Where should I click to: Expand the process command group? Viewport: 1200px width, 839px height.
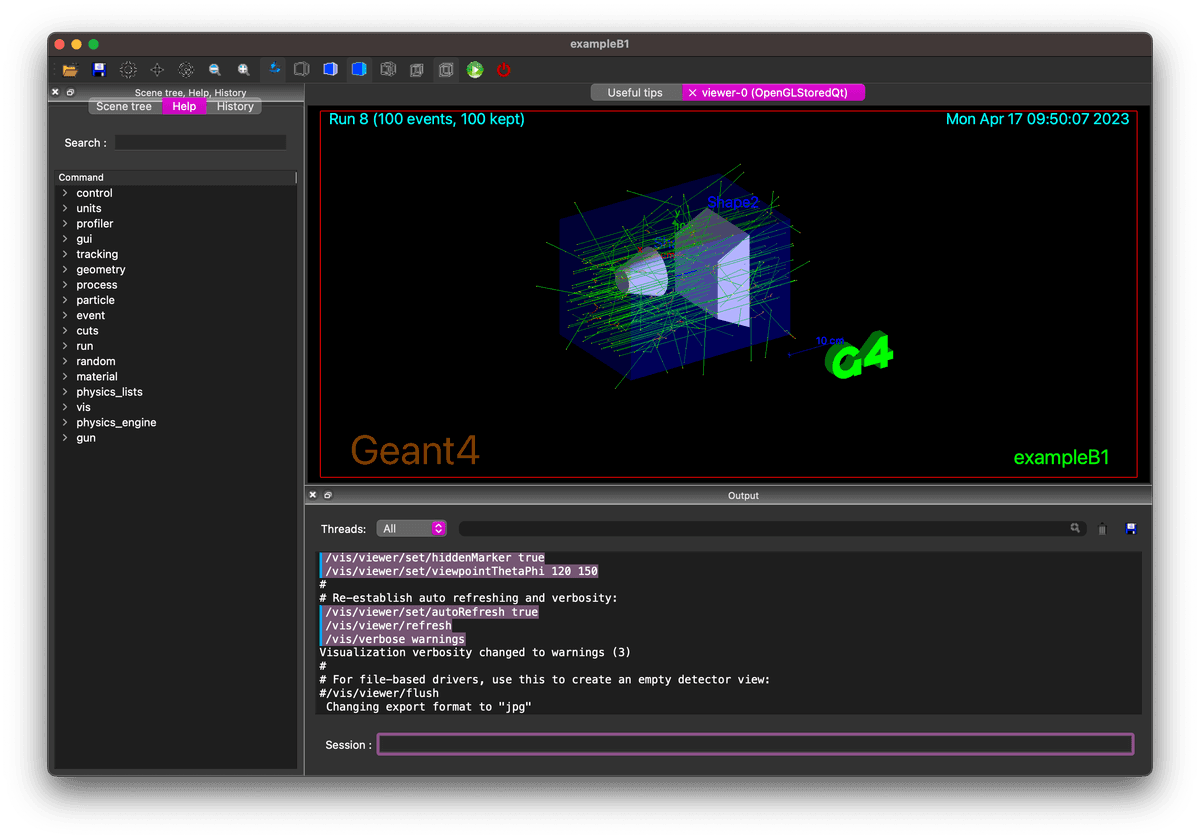(x=65, y=285)
